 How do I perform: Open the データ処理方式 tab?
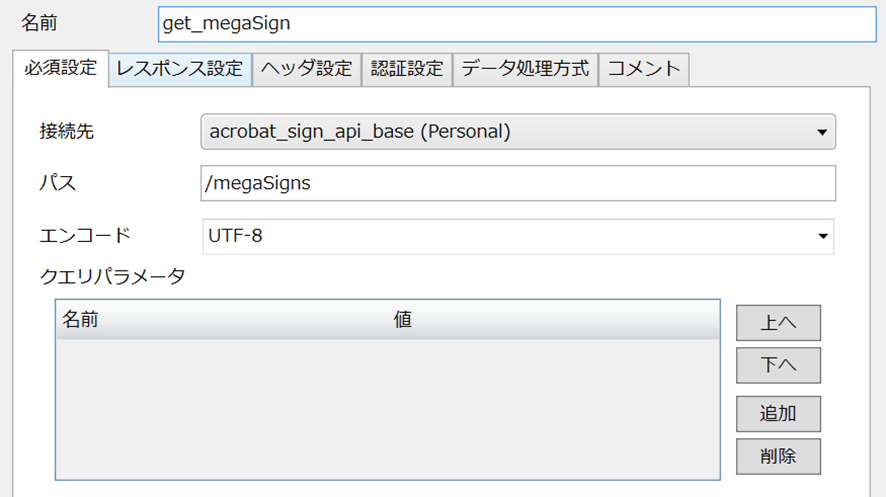tap(525, 70)
